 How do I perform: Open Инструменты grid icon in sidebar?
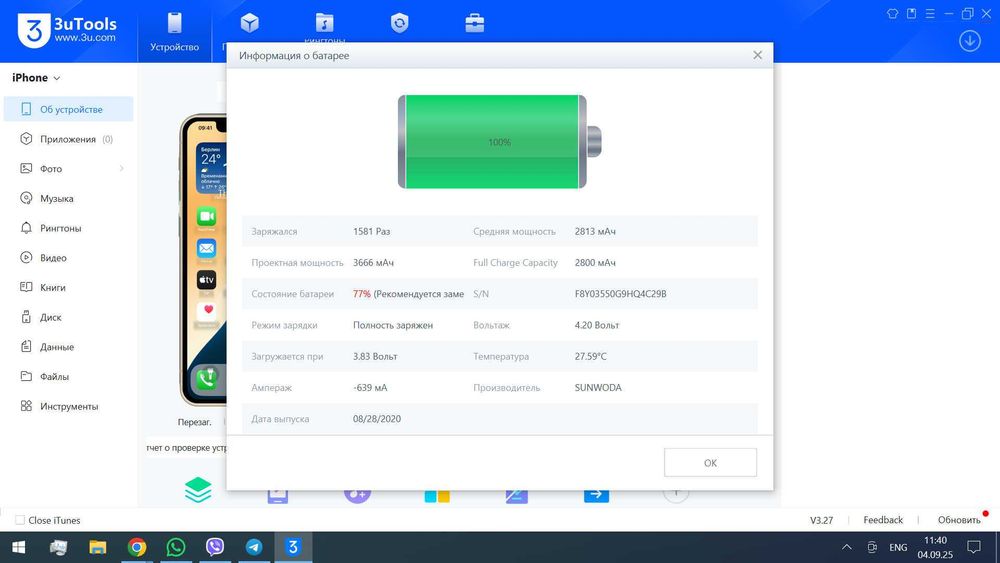pyautogui.click(x=27, y=407)
